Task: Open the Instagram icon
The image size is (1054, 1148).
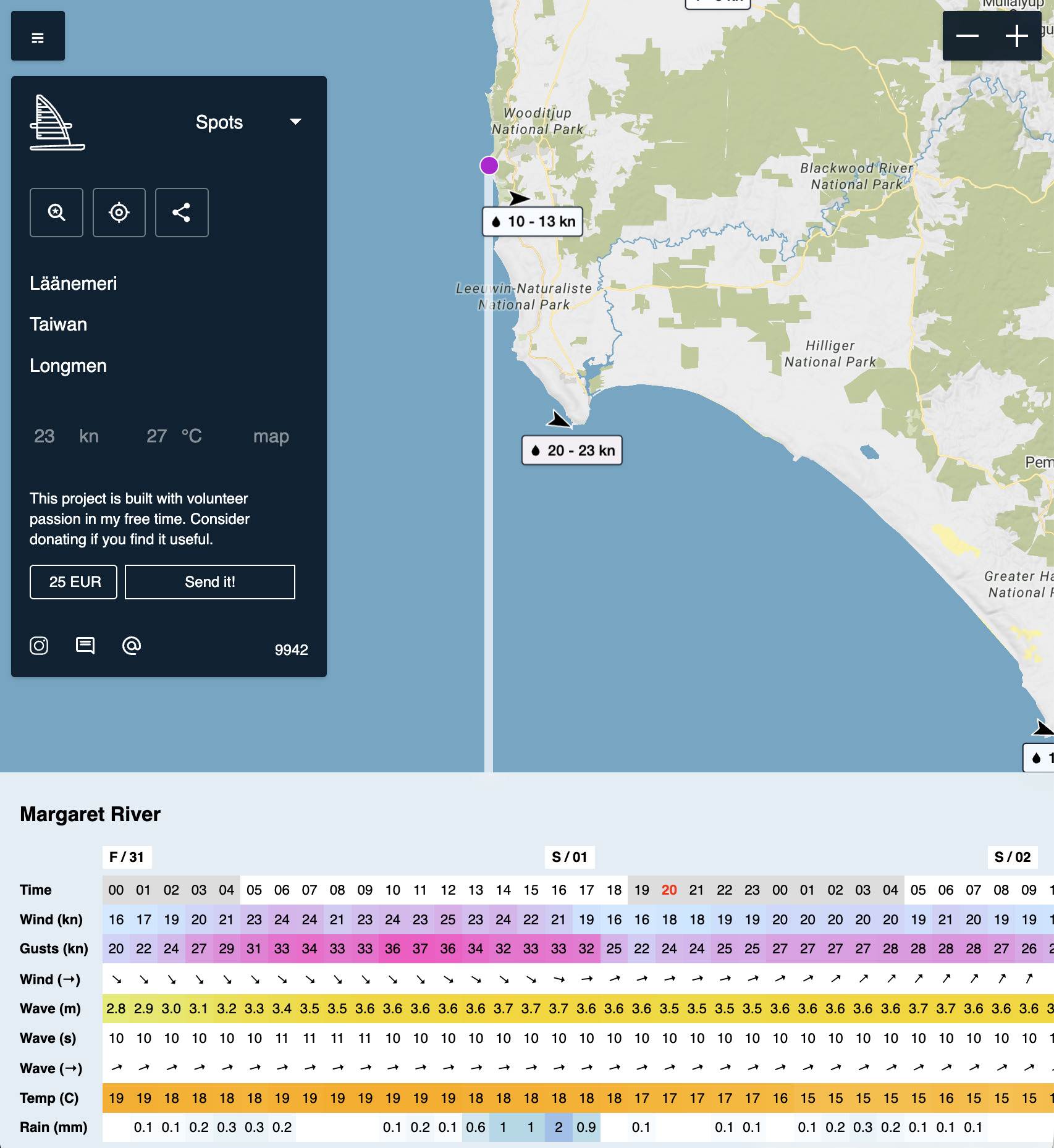Action: (x=38, y=646)
